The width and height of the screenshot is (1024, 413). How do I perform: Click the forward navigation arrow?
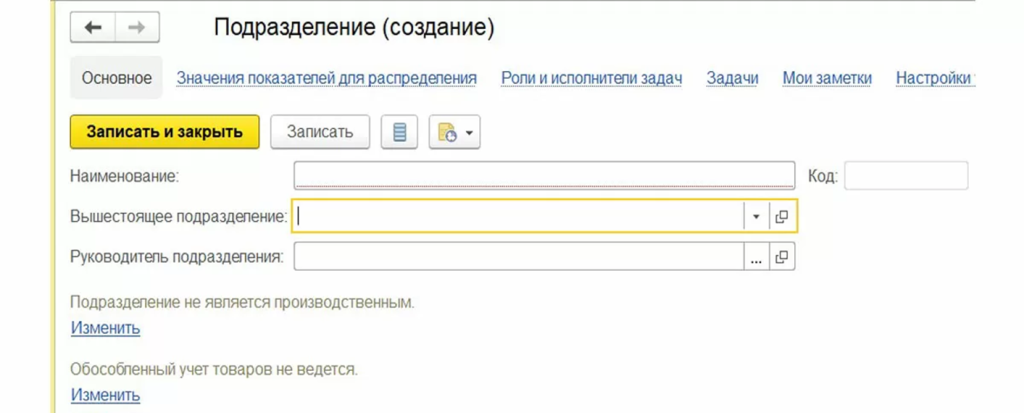(x=137, y=28)
